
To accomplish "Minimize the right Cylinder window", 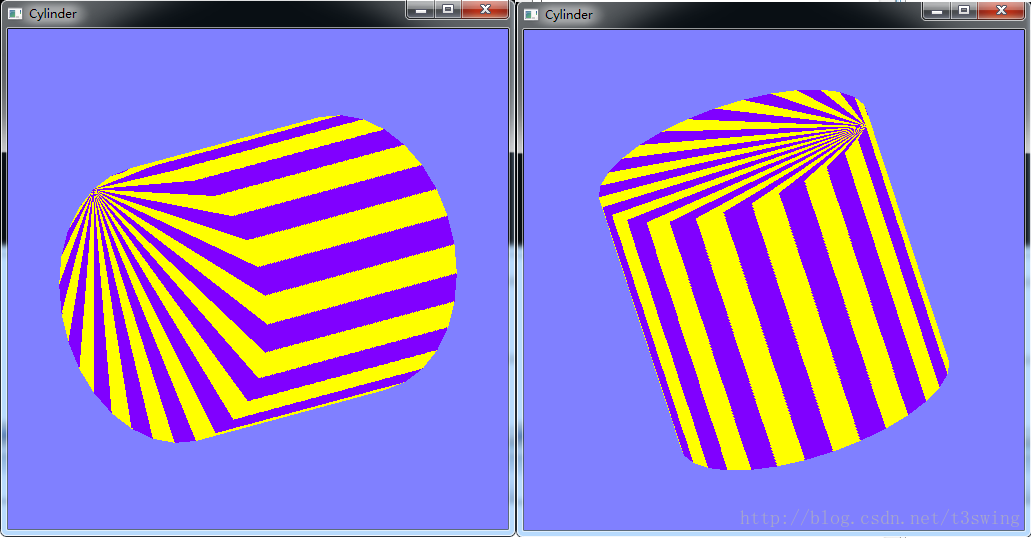I will click(x=937, y=11).
